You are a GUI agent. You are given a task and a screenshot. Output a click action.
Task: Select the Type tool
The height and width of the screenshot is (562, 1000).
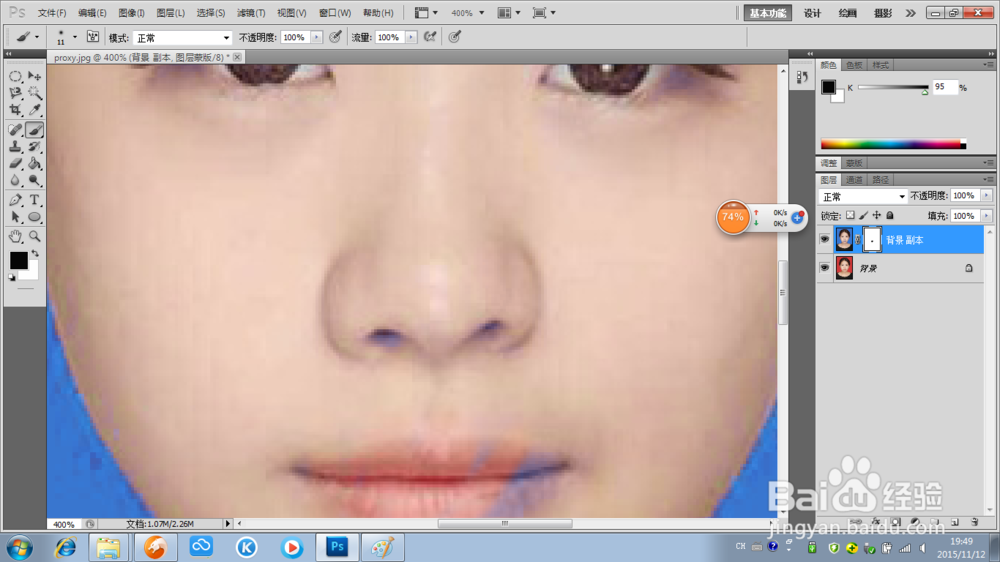pos(34,200)
